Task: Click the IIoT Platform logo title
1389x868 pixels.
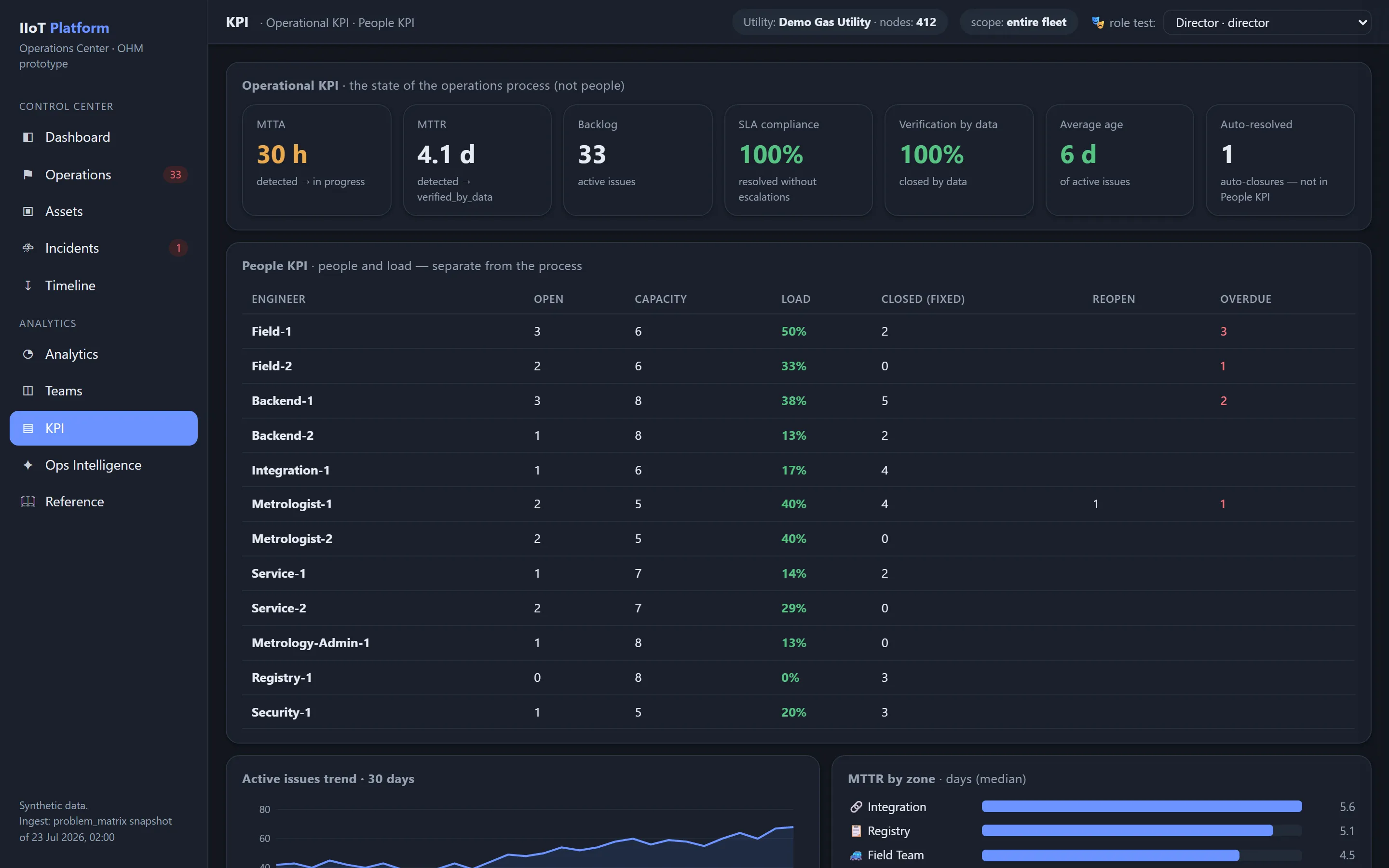Action: pos(64,27)
